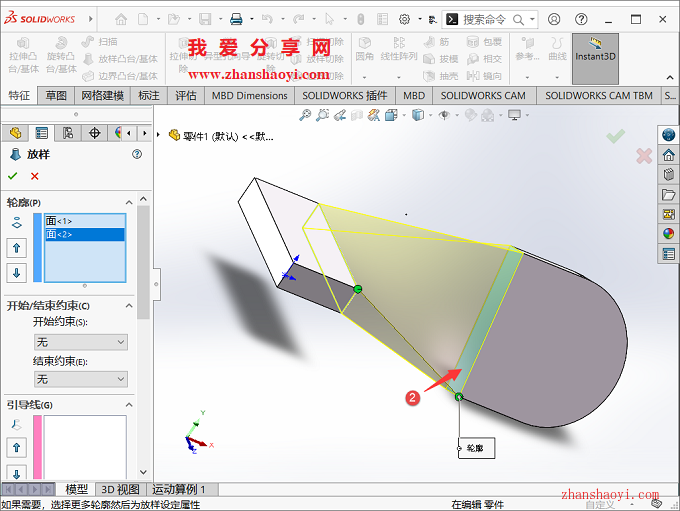Open the ConfigurationManager panel tab

point(68,133)
